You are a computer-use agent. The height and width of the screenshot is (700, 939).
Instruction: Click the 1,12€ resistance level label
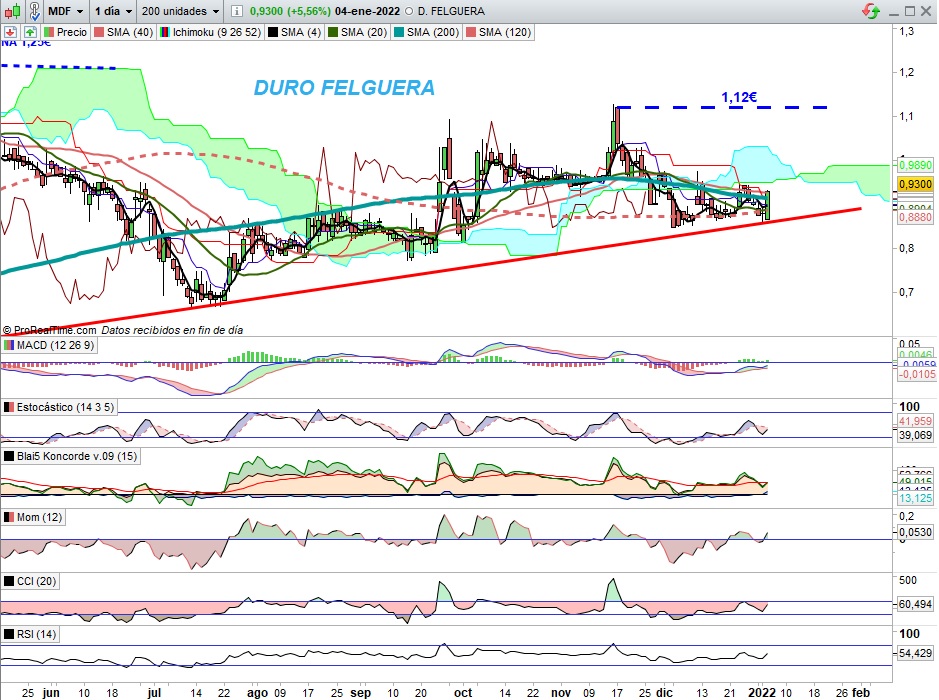(739, 97)
